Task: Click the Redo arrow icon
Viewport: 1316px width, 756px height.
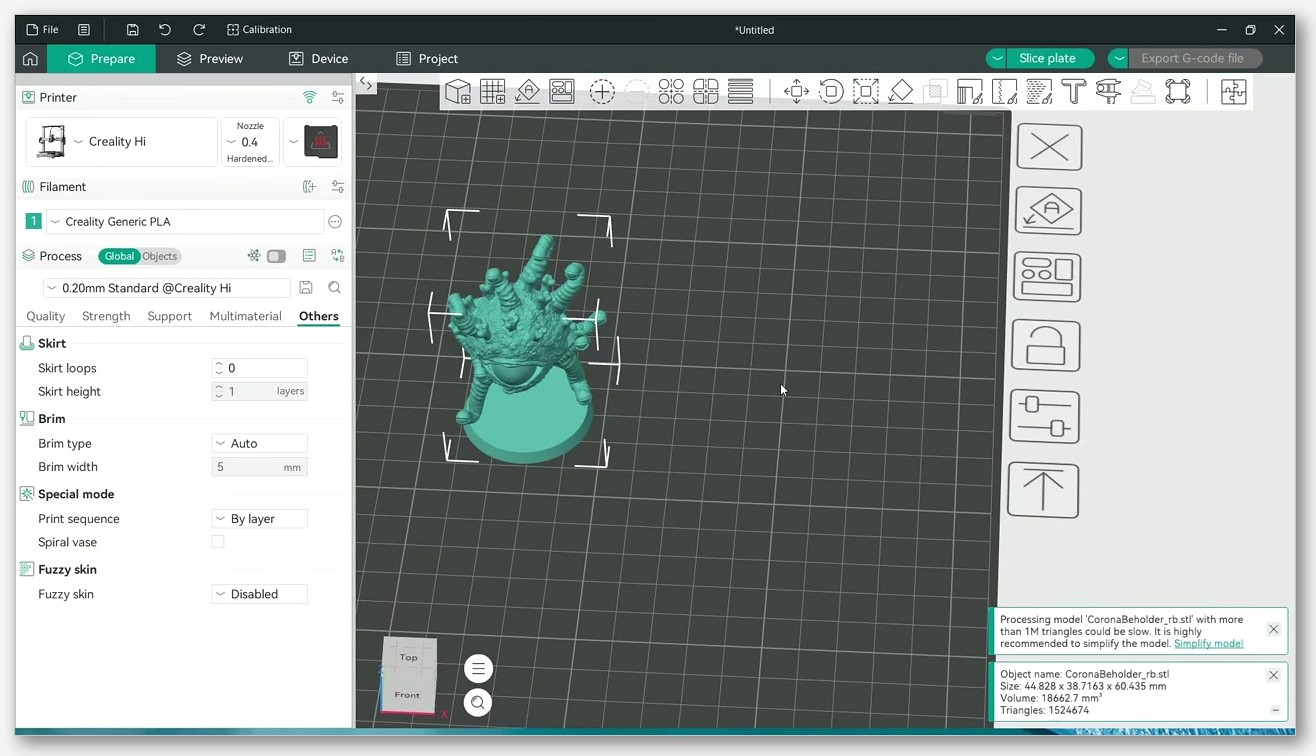Action: pos(199,29)
